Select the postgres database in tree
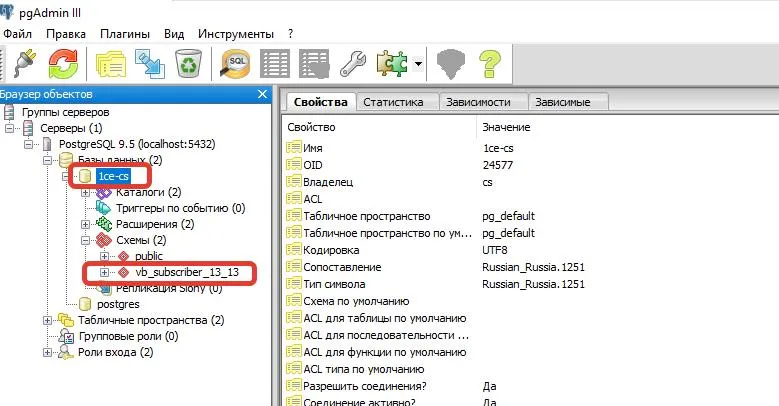 click(x=113, y=303)
